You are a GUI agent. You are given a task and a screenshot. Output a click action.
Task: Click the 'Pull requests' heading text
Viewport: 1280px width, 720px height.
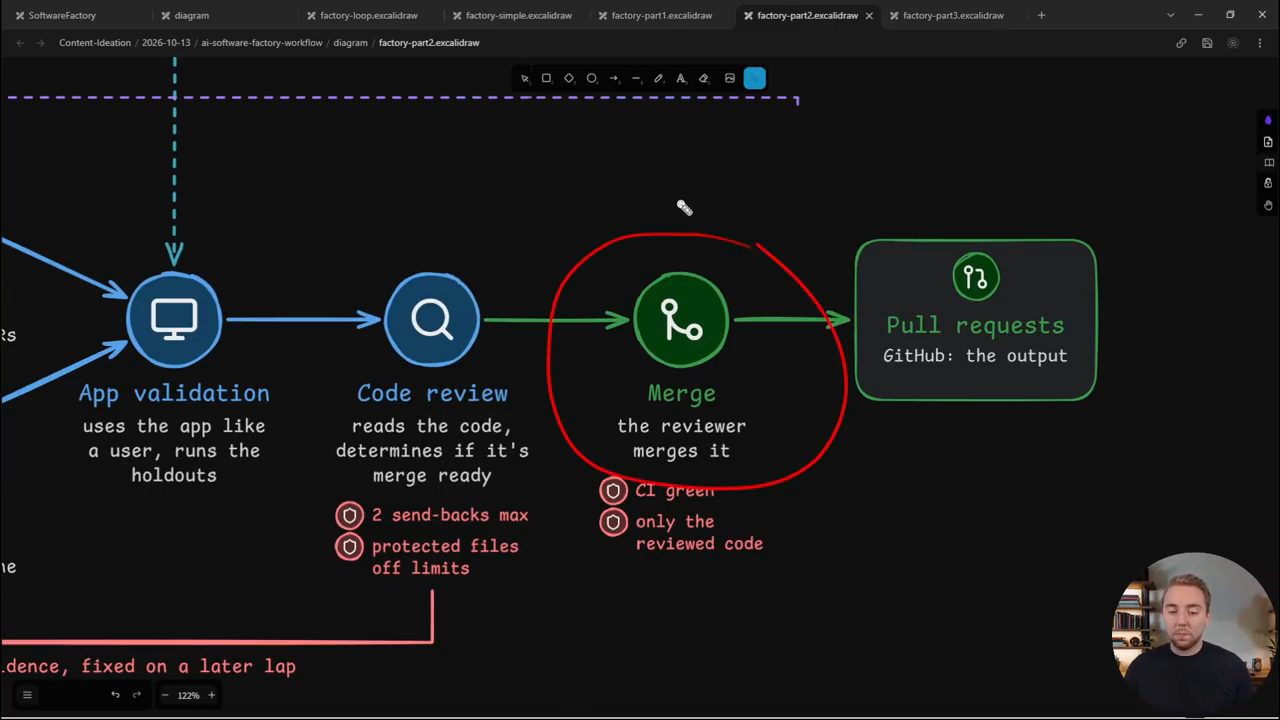click(x=975, y=325)
